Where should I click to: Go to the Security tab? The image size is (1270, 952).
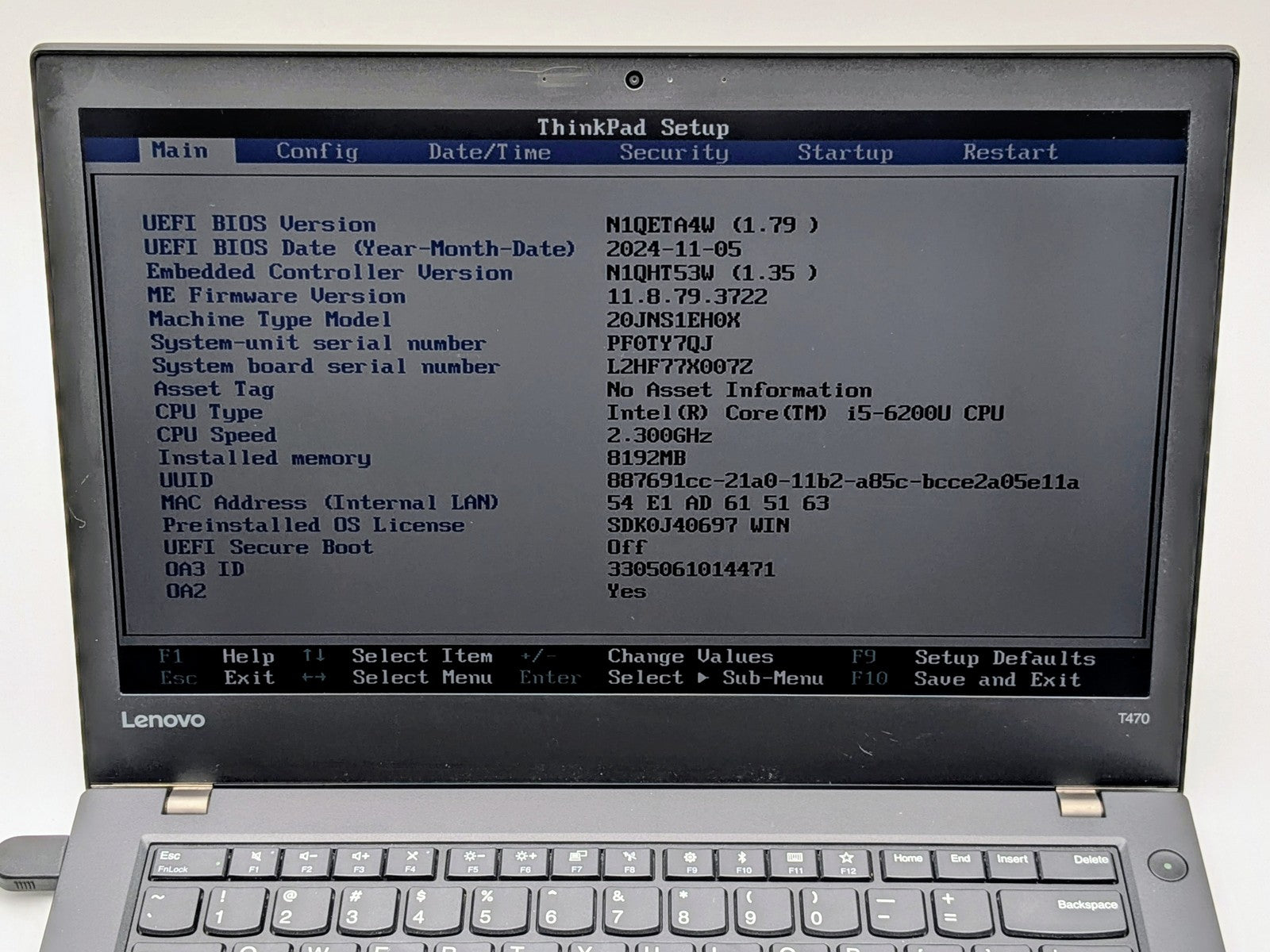[x=674, y=152]
